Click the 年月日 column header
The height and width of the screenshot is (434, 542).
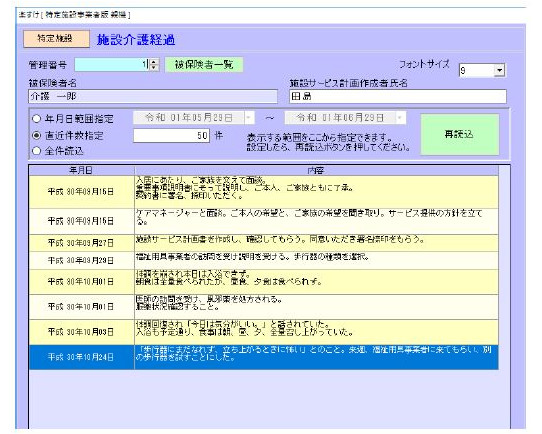point(82,170)
